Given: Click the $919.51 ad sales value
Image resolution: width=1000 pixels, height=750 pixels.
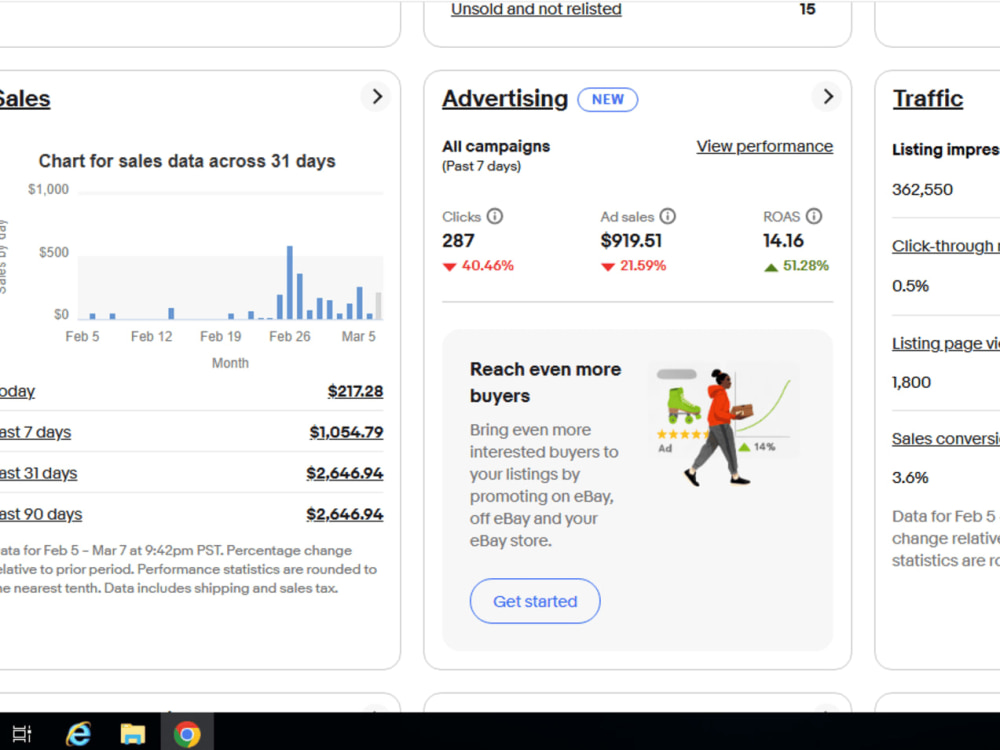Looking at the screenshot, I should pyautogui.click(x=631, y=241).
